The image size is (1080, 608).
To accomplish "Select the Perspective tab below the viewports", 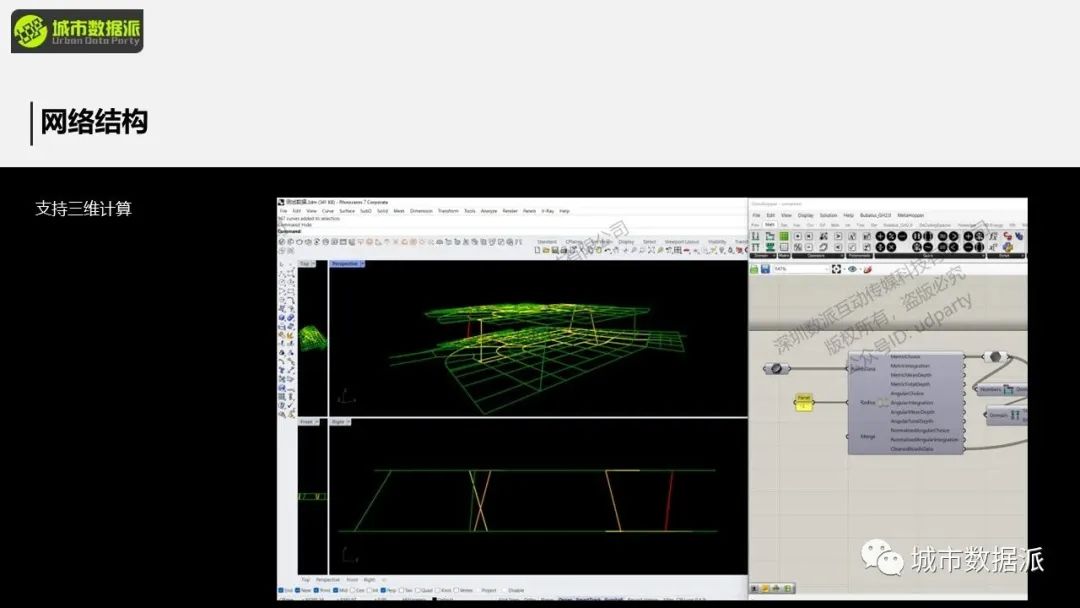I will (x=328, y=580).
